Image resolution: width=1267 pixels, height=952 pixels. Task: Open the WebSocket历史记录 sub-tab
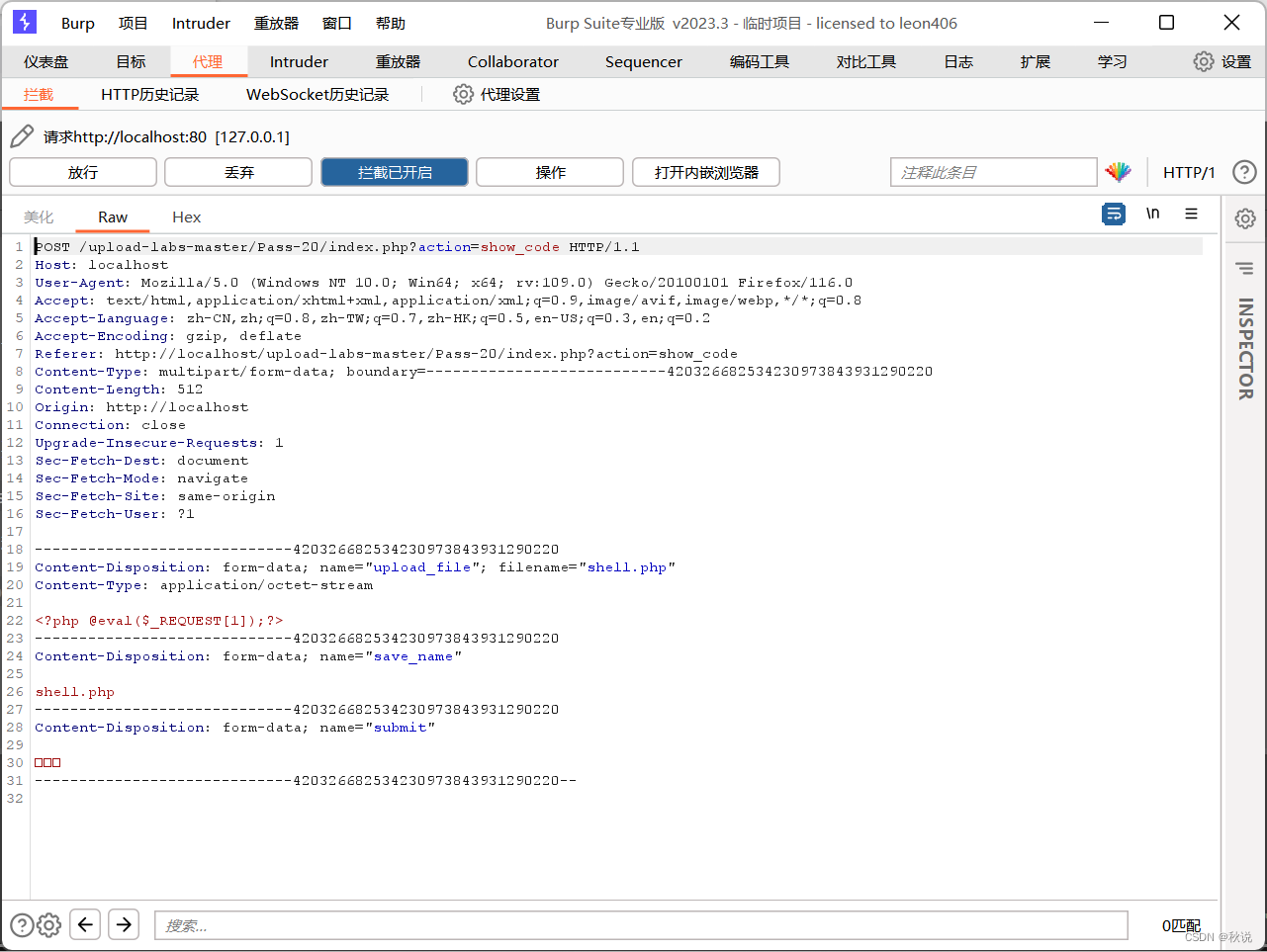[x=317, y=94]
